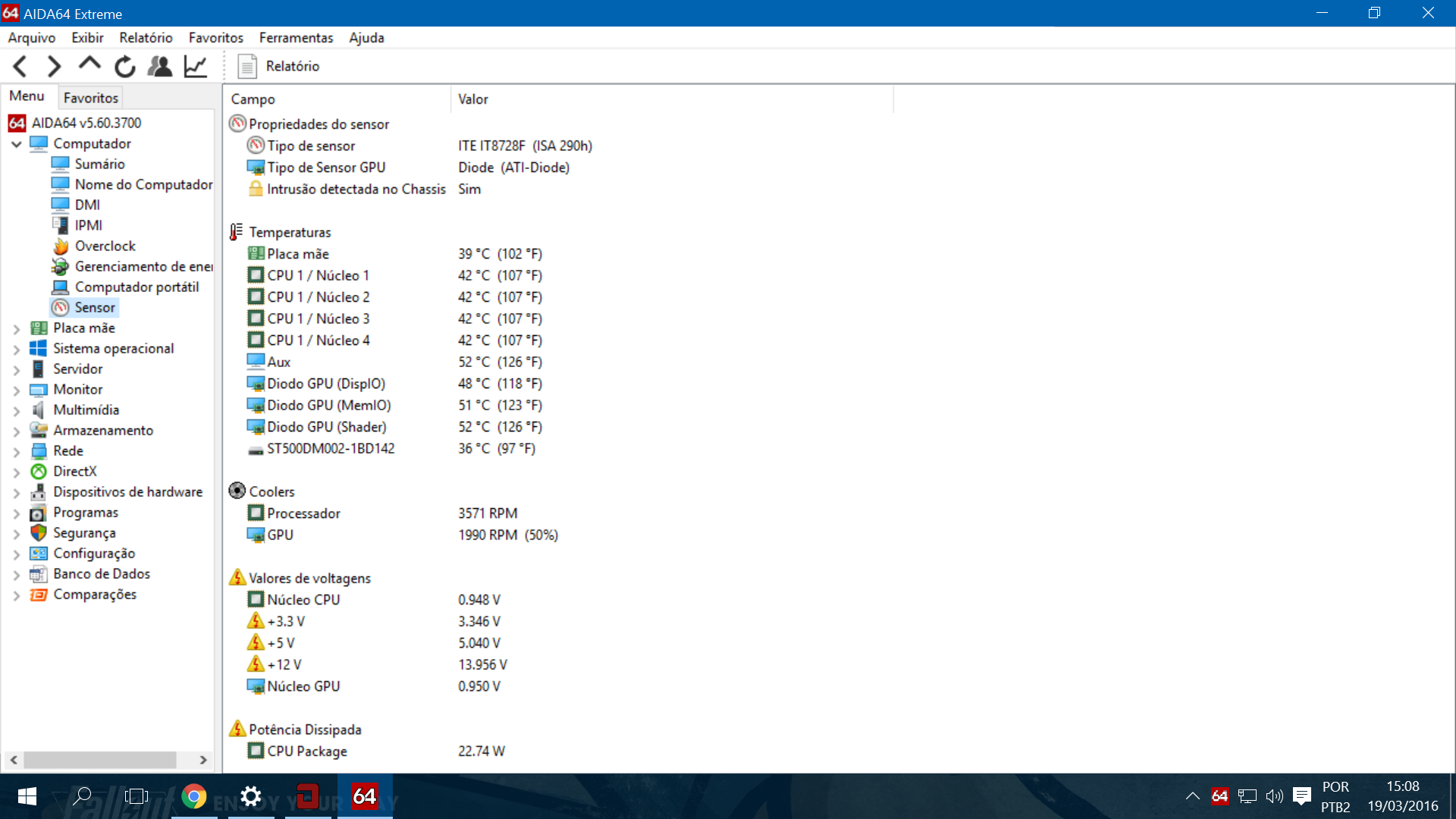1456x819 pixels.
Task: Expand the Servidor tree node
Action: (16, 370)
